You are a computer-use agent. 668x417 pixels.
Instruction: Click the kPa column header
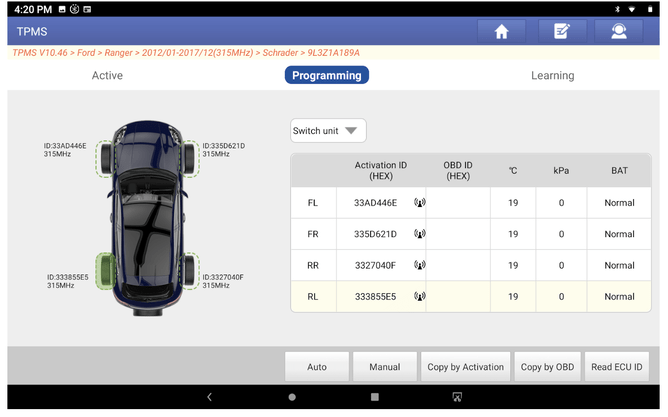click(x=561, y=170)
